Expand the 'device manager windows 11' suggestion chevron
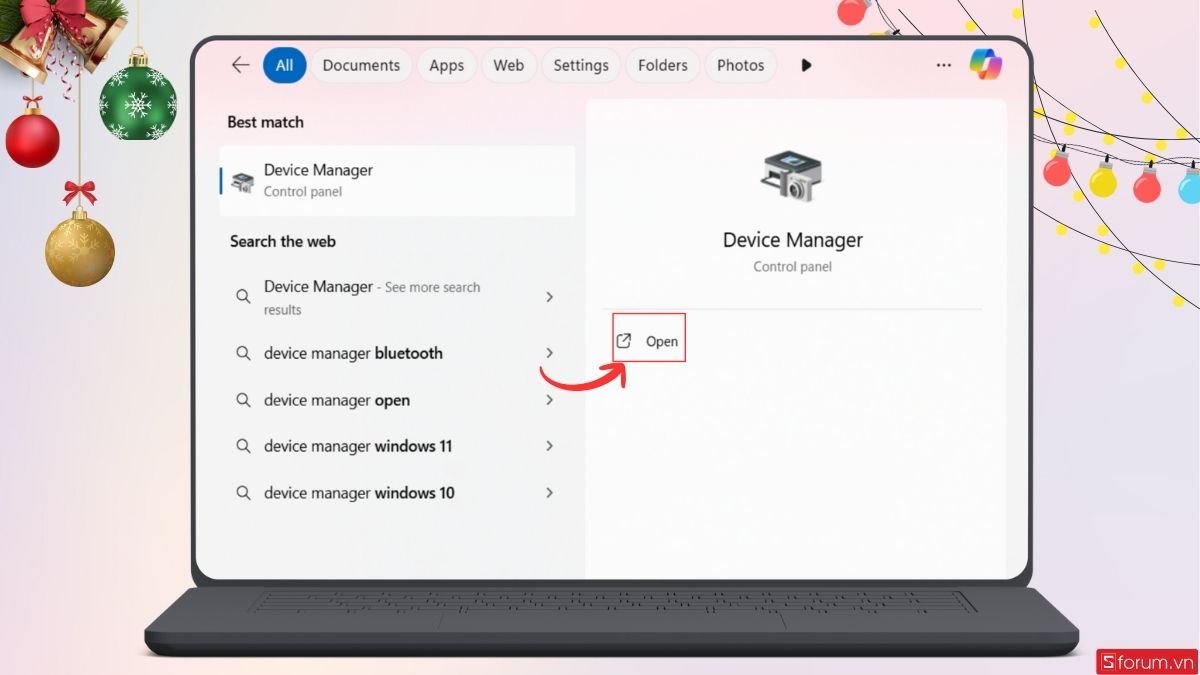Viewport: 1200px width, 675px height. (550, 446)
